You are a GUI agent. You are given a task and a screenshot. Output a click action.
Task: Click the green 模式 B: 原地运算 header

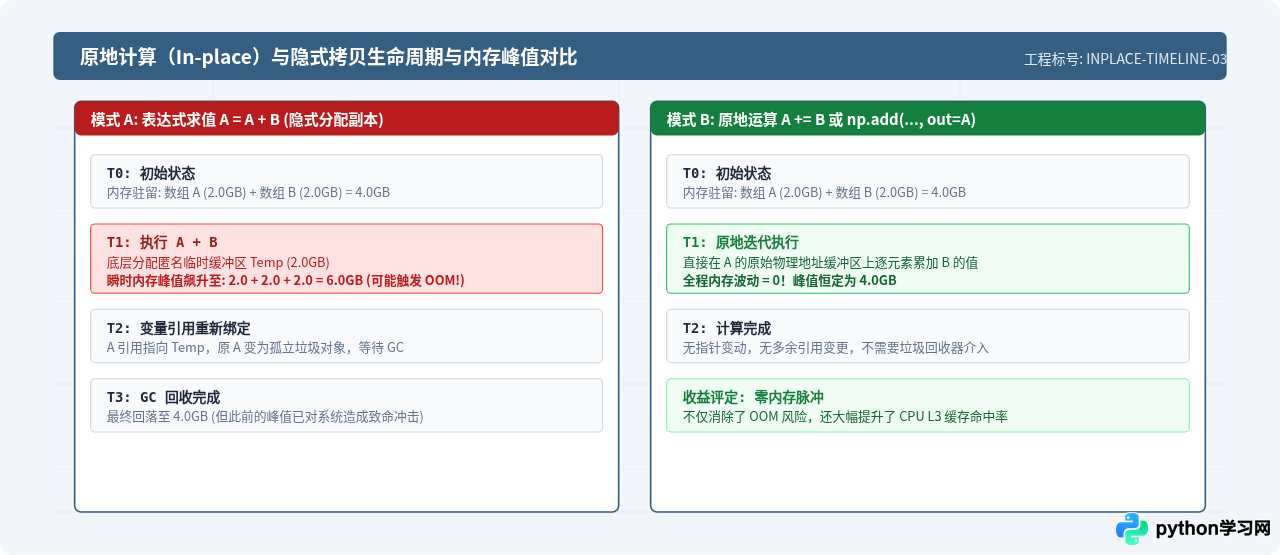(x=928, y=118)
